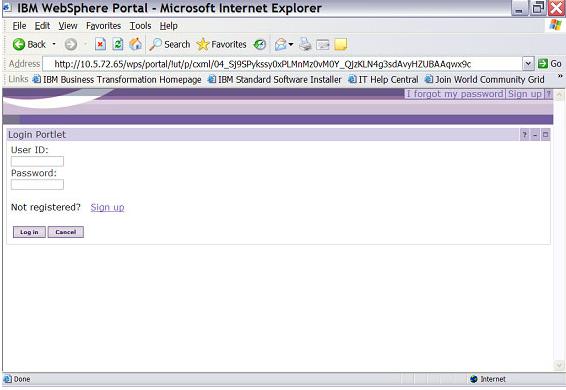
Task: Click Sign up in the top banner
Action: coord(524,94)
